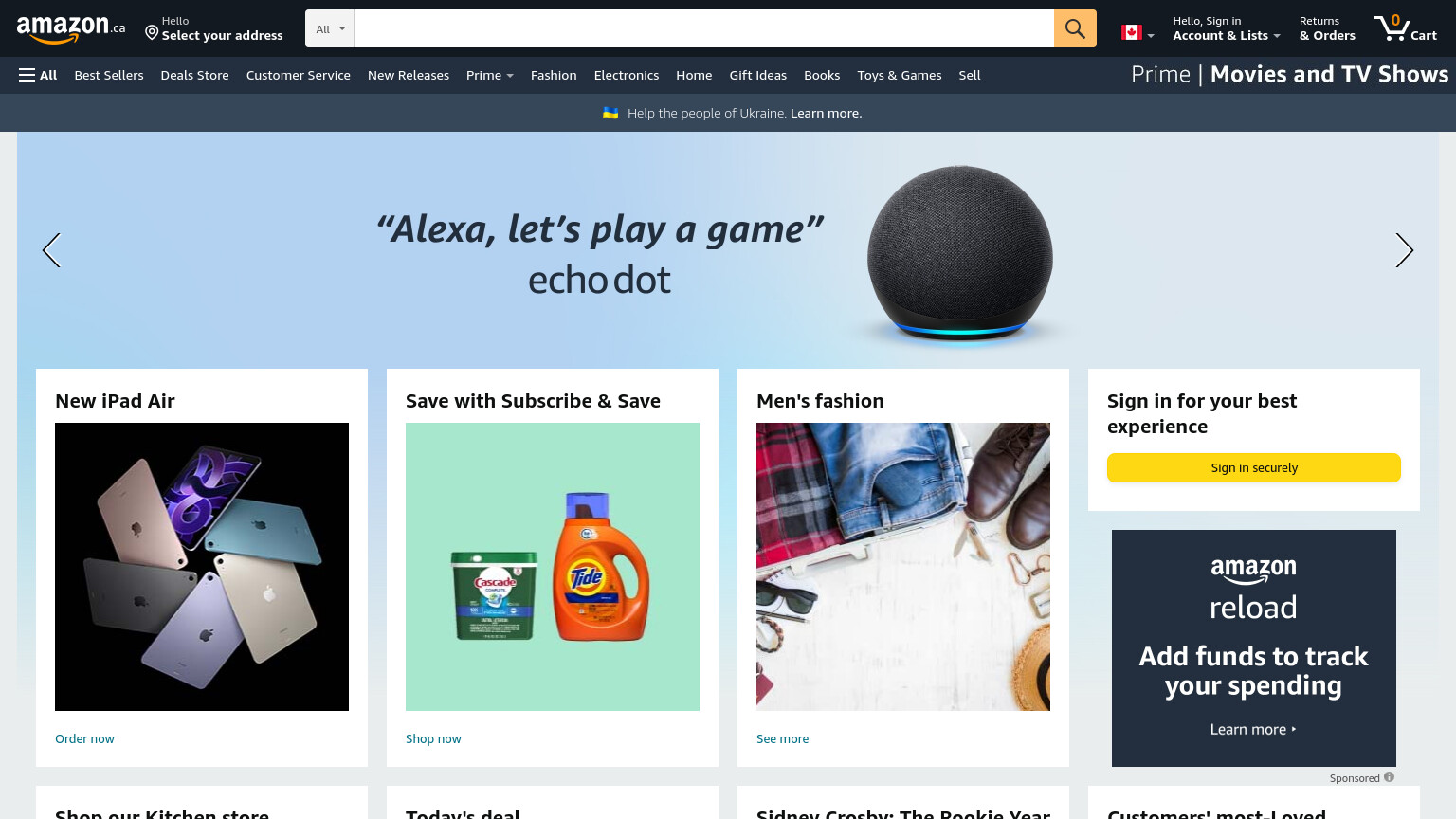Click the Sign in securely button
This screenshot has height=819, width=1456.
pos(1253,467)
